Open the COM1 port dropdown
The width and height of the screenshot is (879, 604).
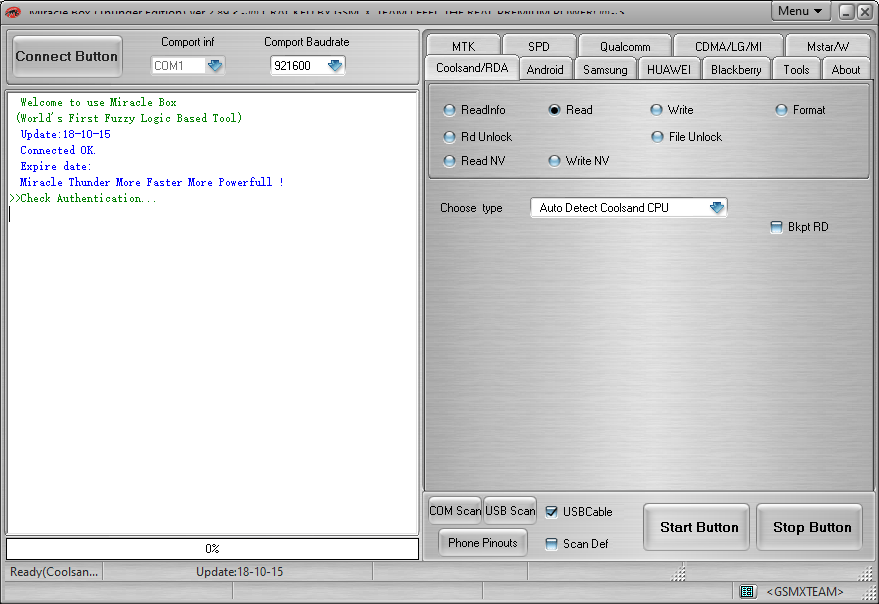pyautogui.click(x=214, y=65)
